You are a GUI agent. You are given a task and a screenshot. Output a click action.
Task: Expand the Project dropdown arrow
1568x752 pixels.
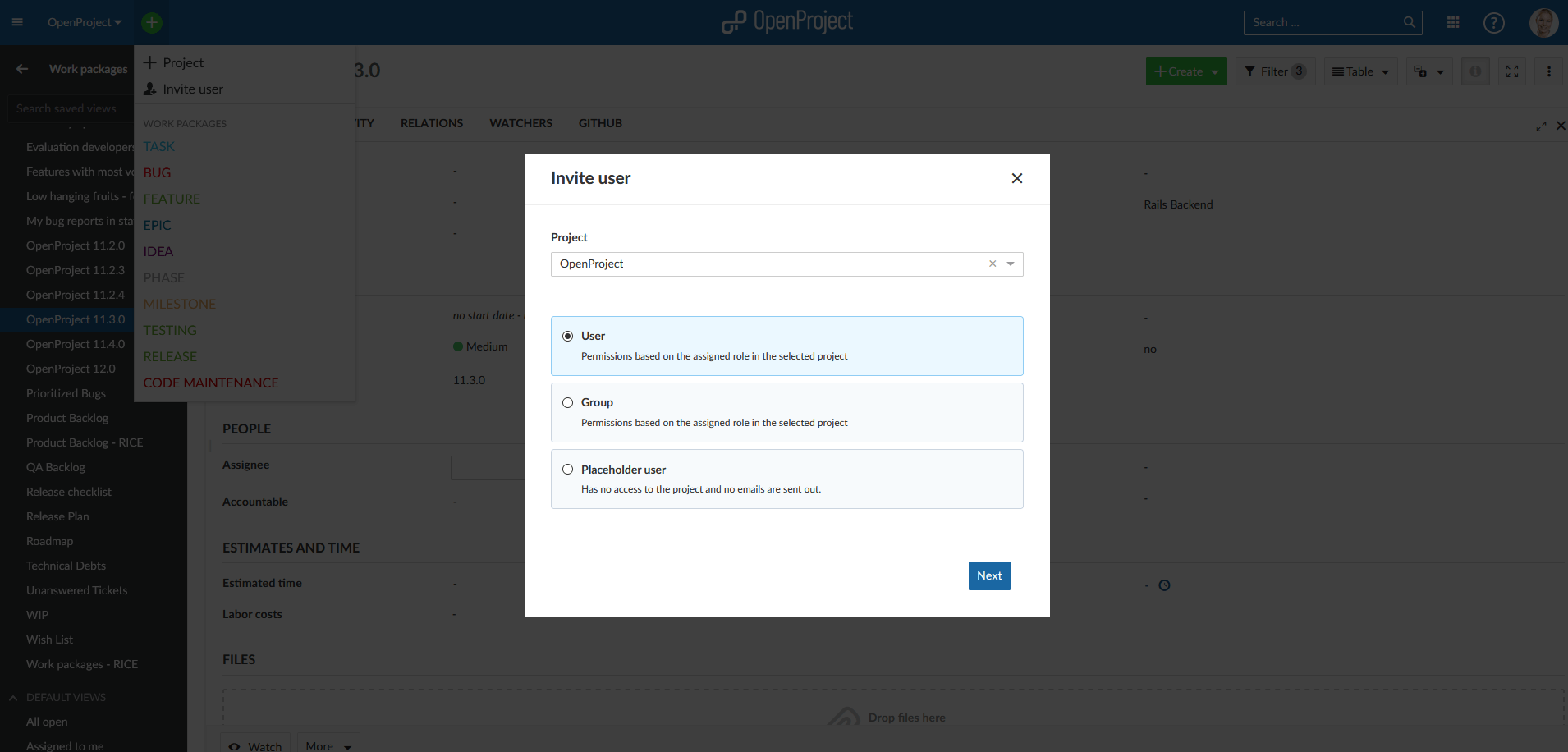[x=1011, y=264]
